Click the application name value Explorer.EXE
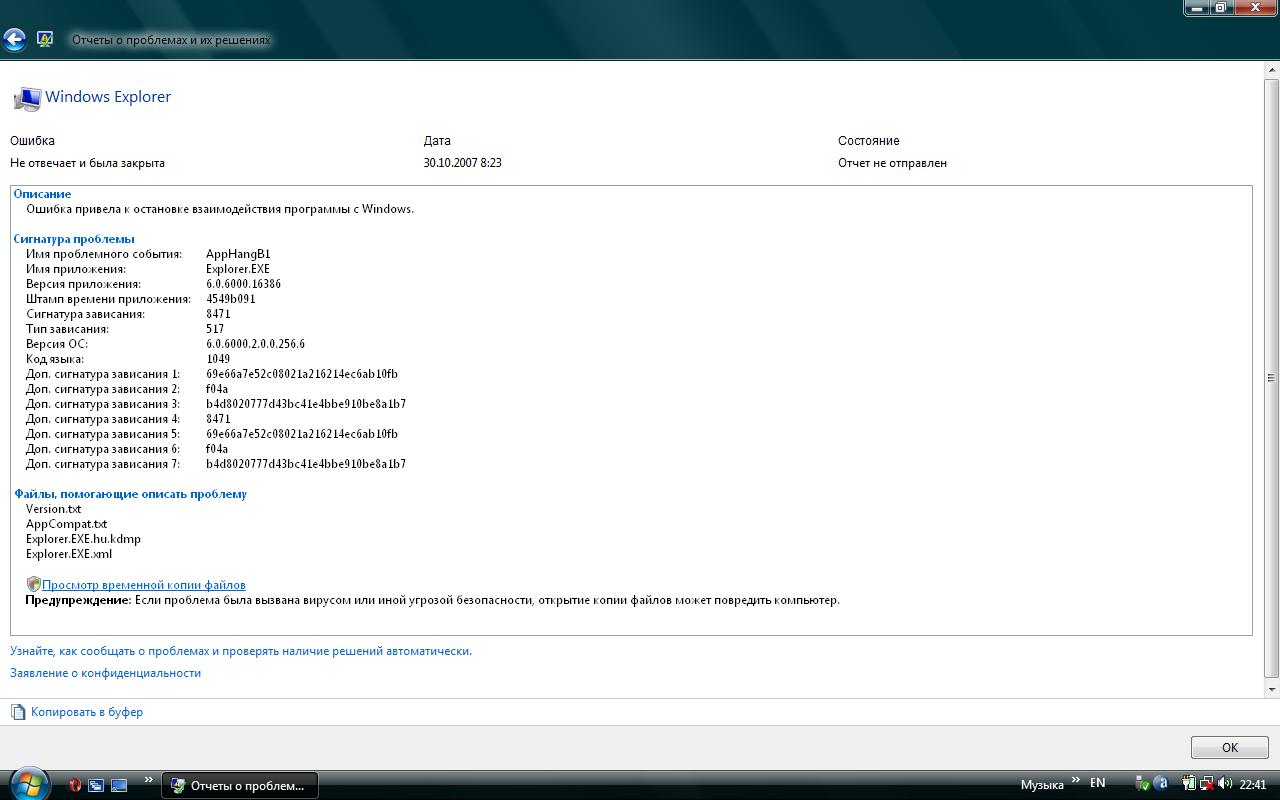 tap(238, 269)
